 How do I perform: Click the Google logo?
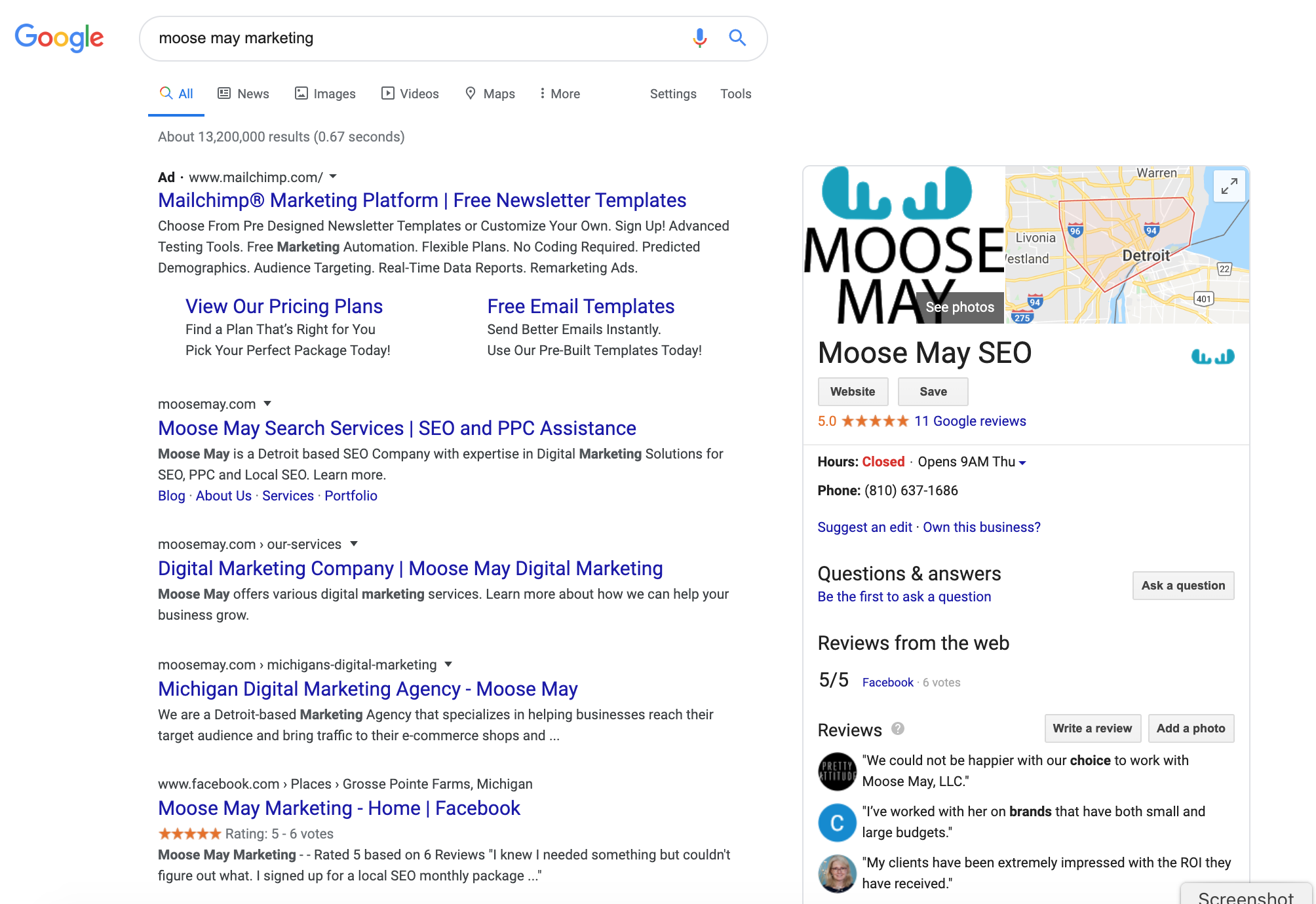click(x=59, y=38)
